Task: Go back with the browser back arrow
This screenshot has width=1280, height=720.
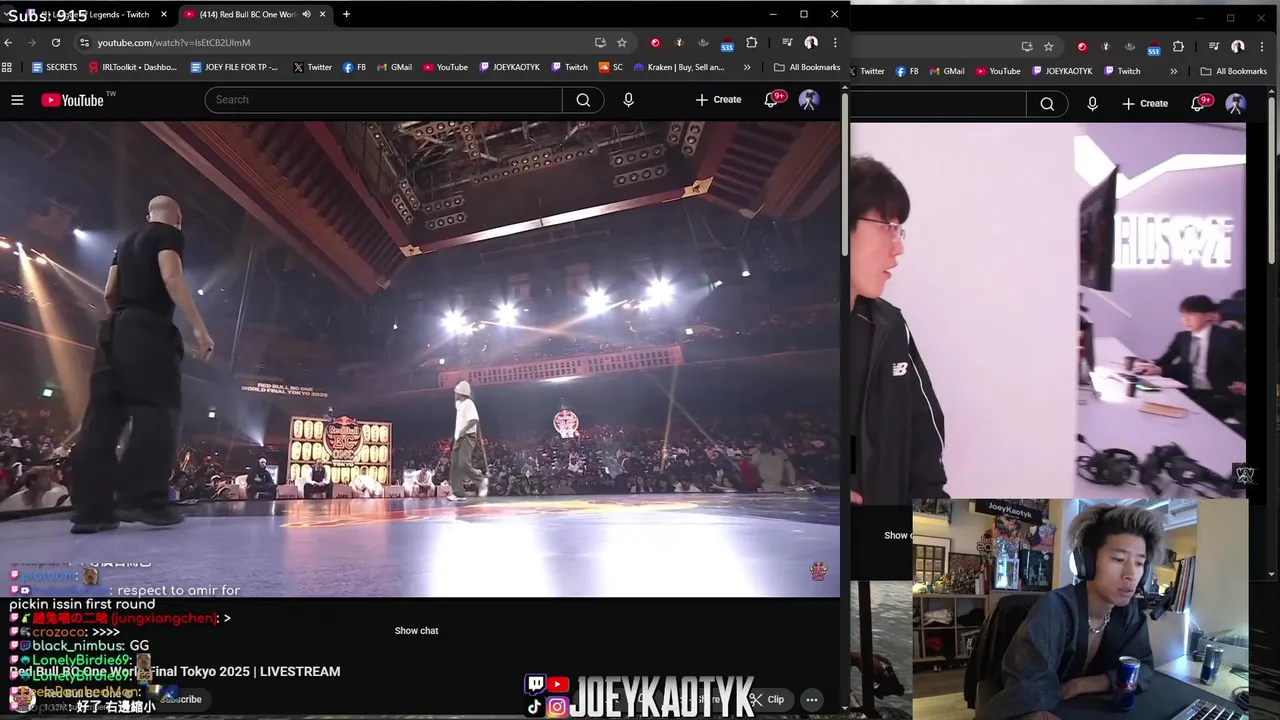Action: [8, 43]
